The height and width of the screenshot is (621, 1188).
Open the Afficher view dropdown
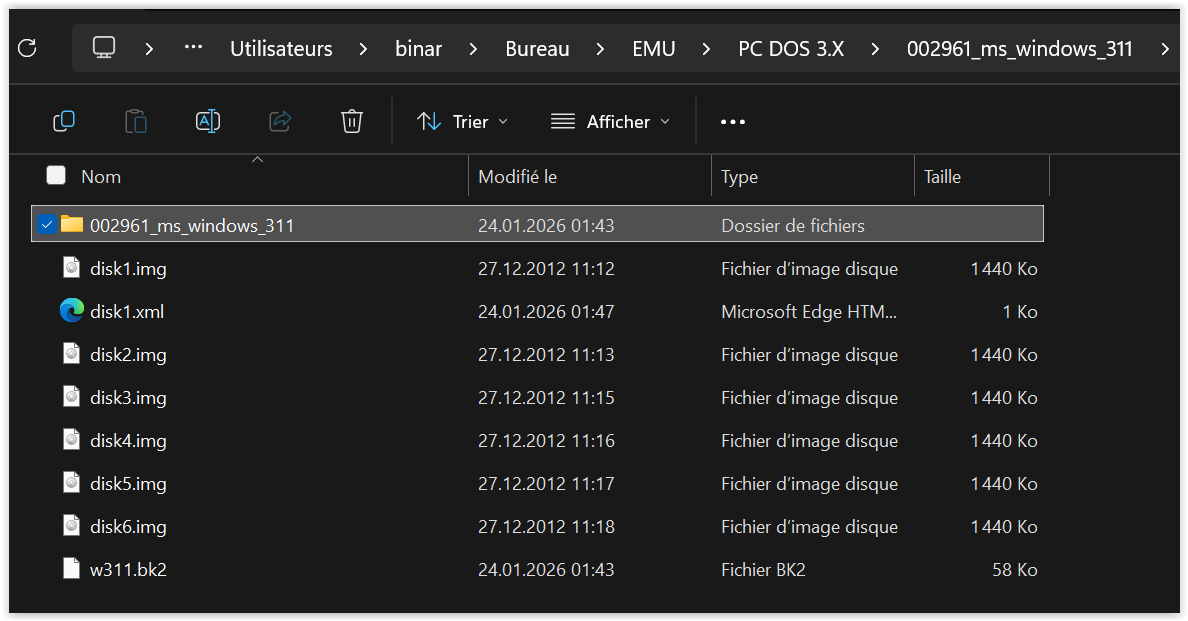pyautogui.click(x=610, y=121)
